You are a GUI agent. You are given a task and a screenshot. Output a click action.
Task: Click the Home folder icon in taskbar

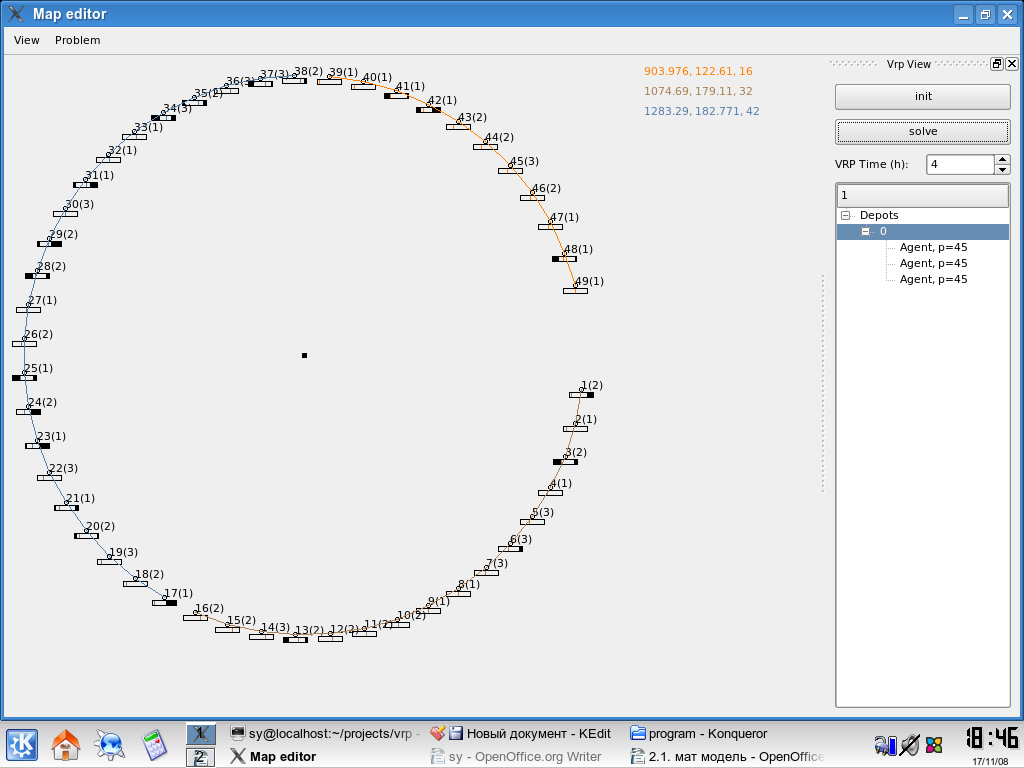point(65,745)
